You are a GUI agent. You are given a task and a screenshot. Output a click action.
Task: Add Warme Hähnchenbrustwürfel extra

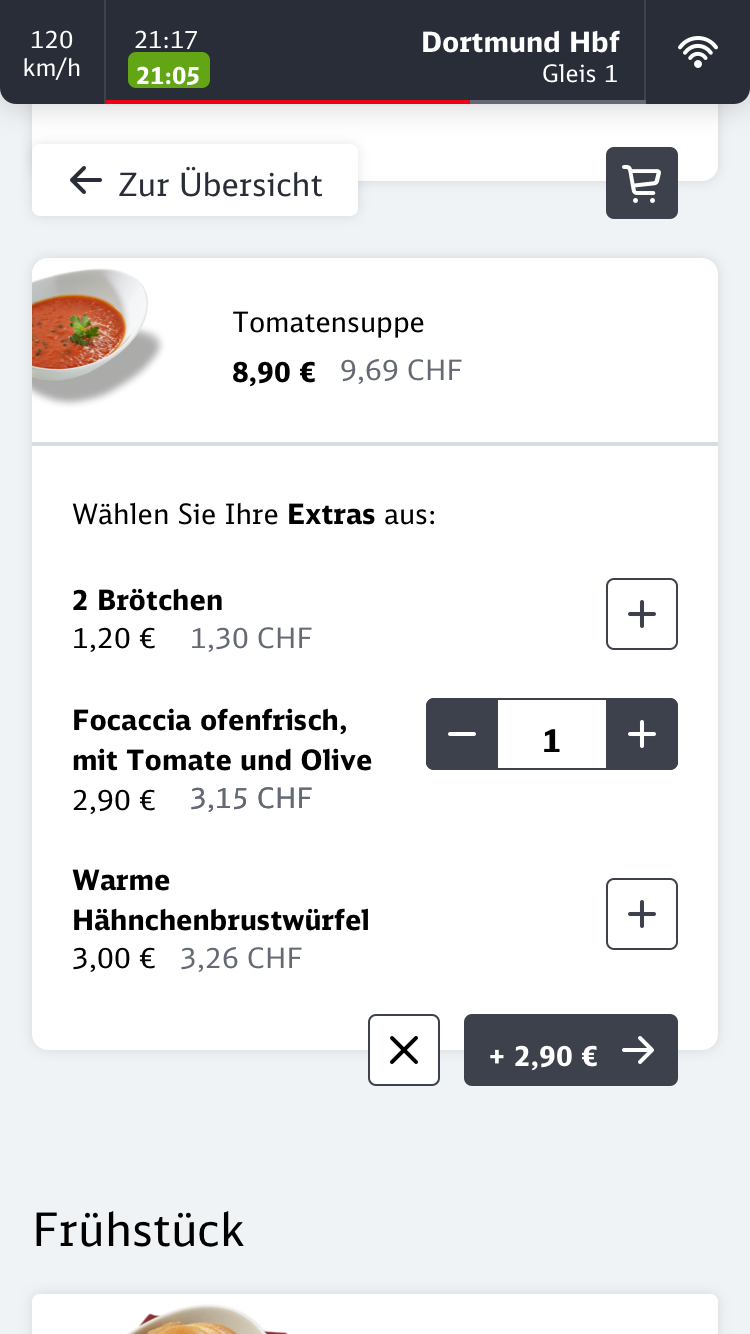click(641, 914)
